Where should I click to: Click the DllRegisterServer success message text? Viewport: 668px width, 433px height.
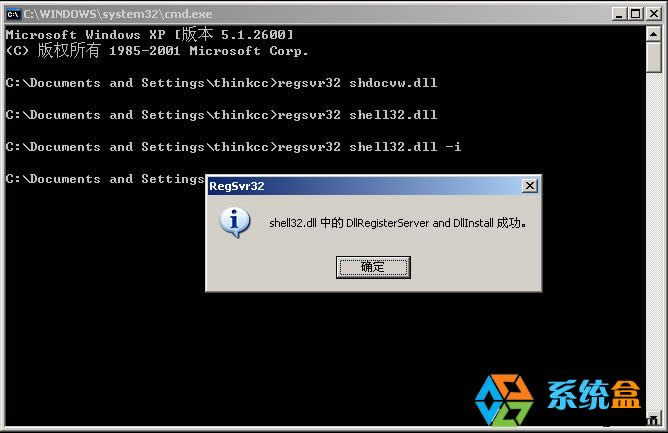coord(398,223)
